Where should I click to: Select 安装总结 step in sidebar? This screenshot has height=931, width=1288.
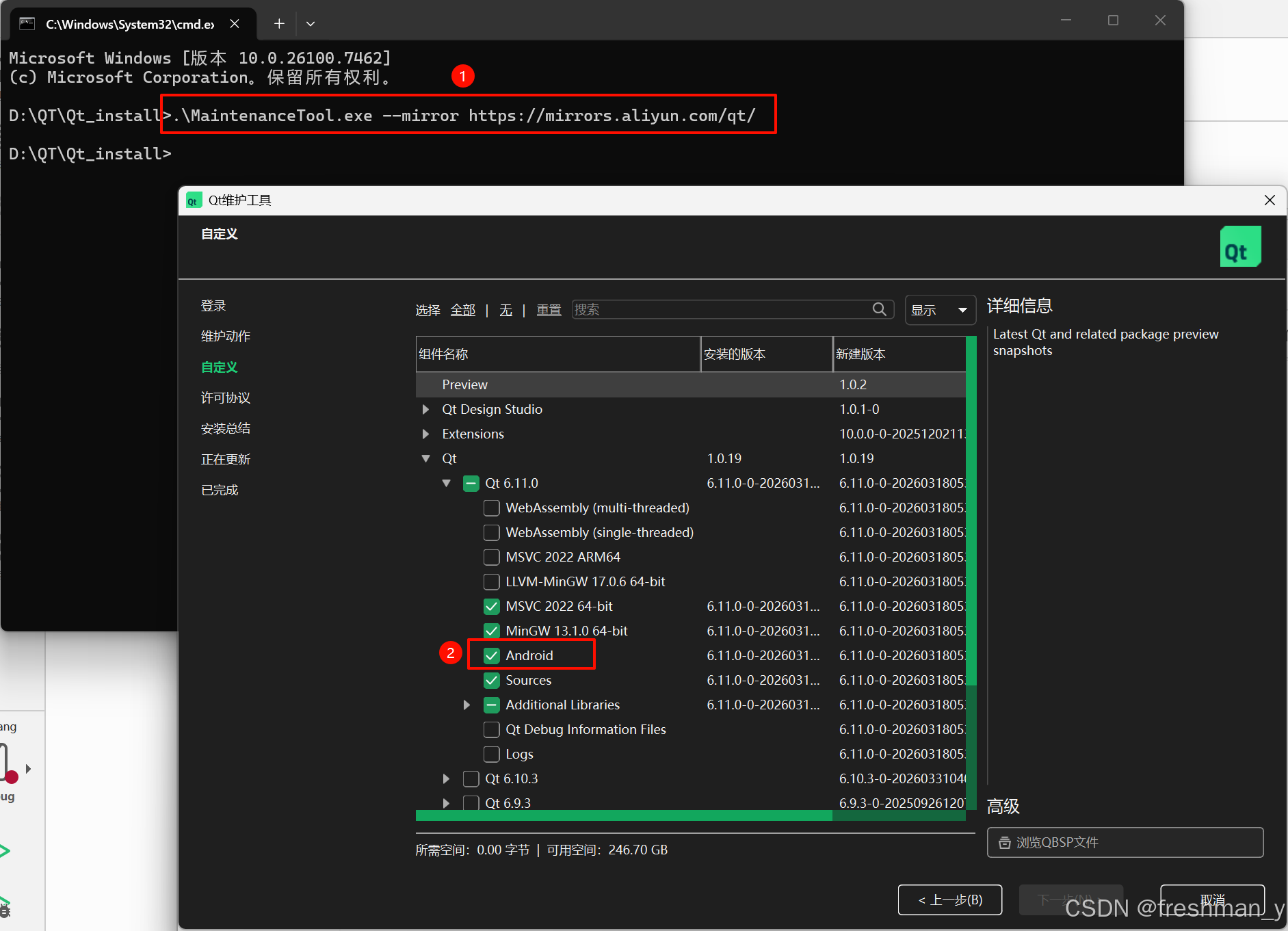point(226,428)
